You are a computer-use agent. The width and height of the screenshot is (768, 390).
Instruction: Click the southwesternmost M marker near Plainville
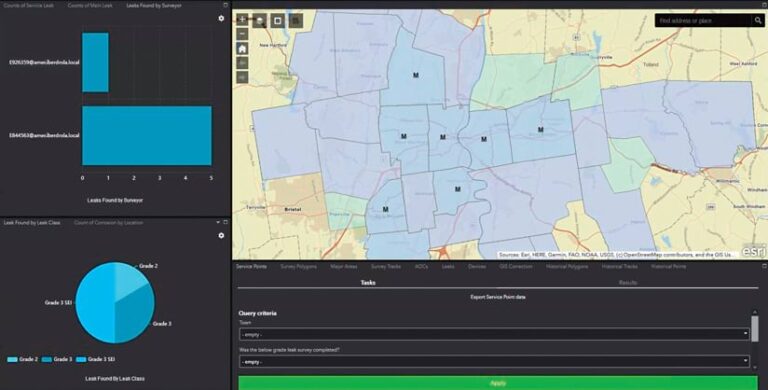click(385, 209)
